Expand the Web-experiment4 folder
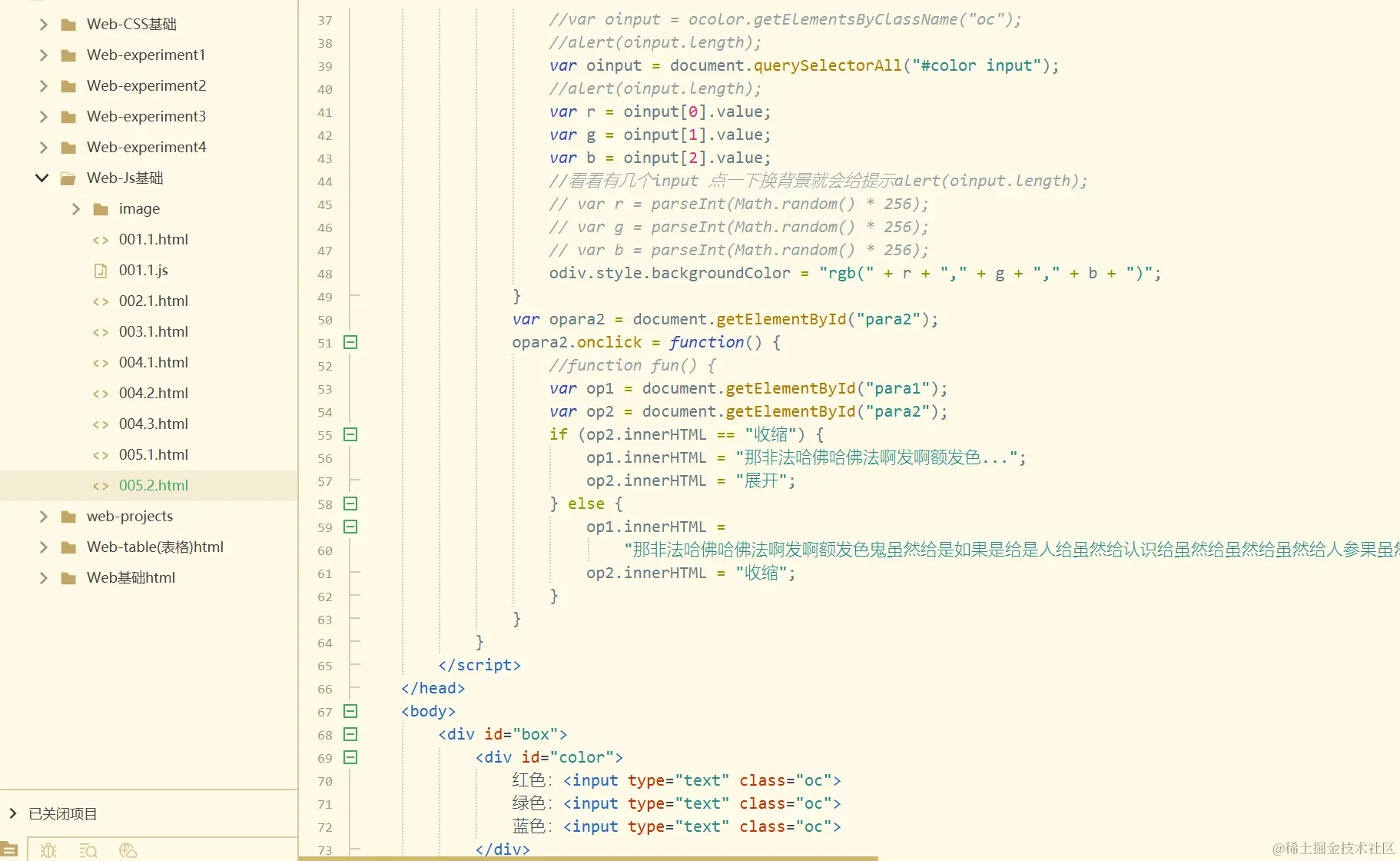This screenshot has width=1400, height=861. pos(43,148)
